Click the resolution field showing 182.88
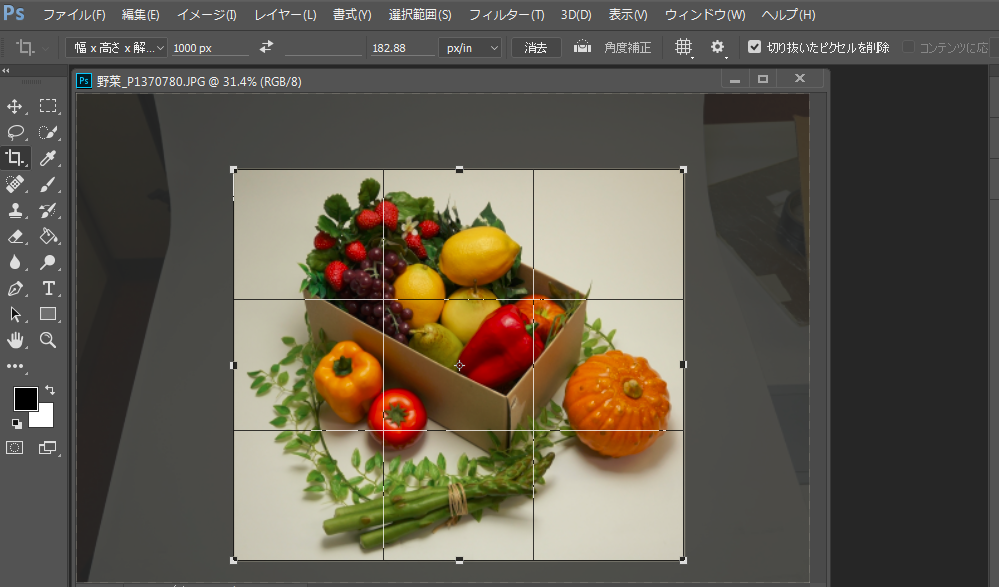This screenshot has width=999, height=587. 402,48
